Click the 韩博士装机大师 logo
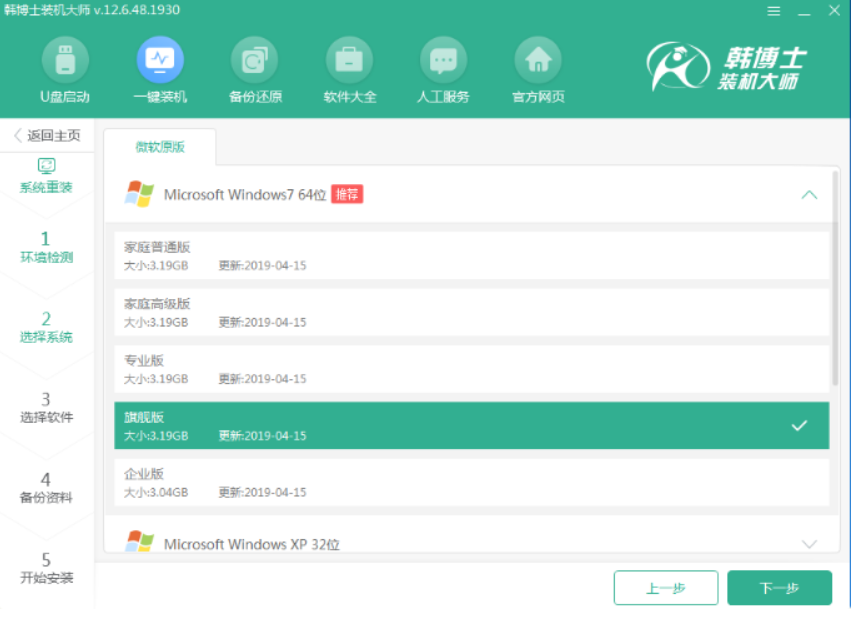The height and width of the screenshot is (618, 851). (727, 67)
